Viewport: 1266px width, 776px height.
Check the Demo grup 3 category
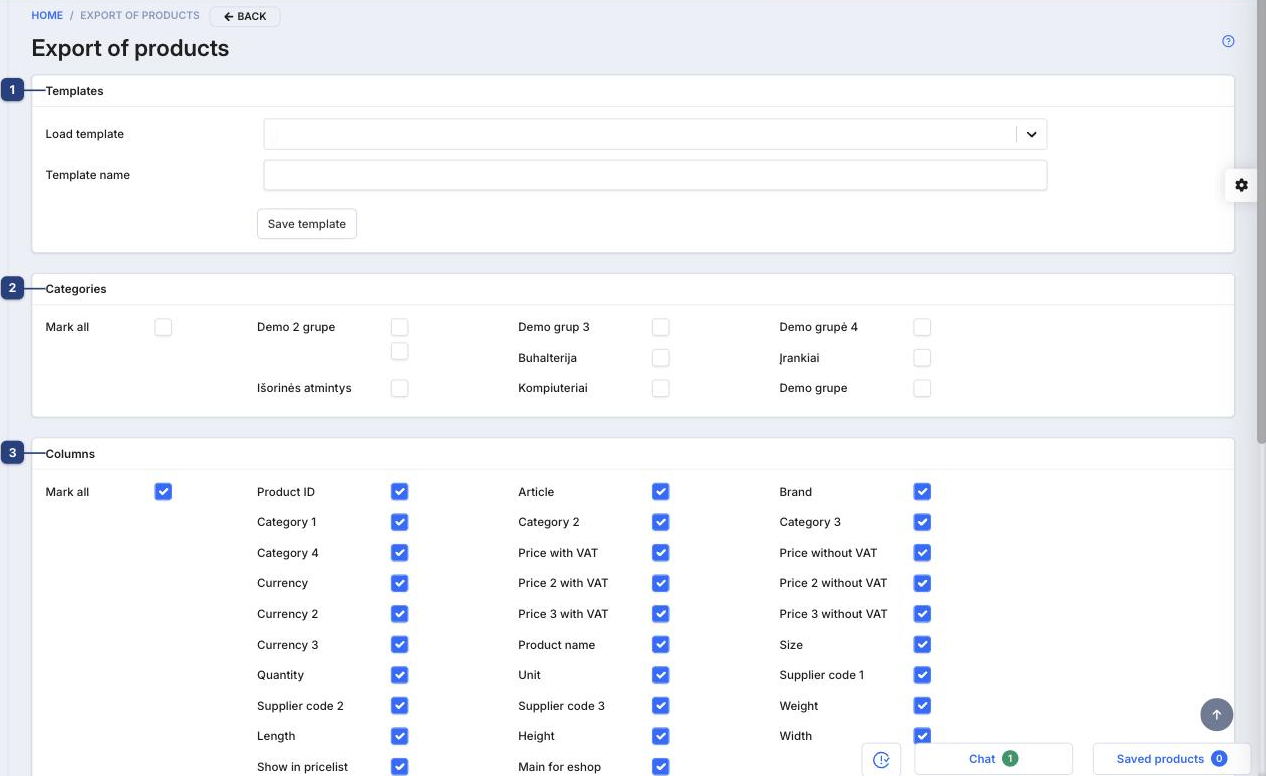click(660, 327)
